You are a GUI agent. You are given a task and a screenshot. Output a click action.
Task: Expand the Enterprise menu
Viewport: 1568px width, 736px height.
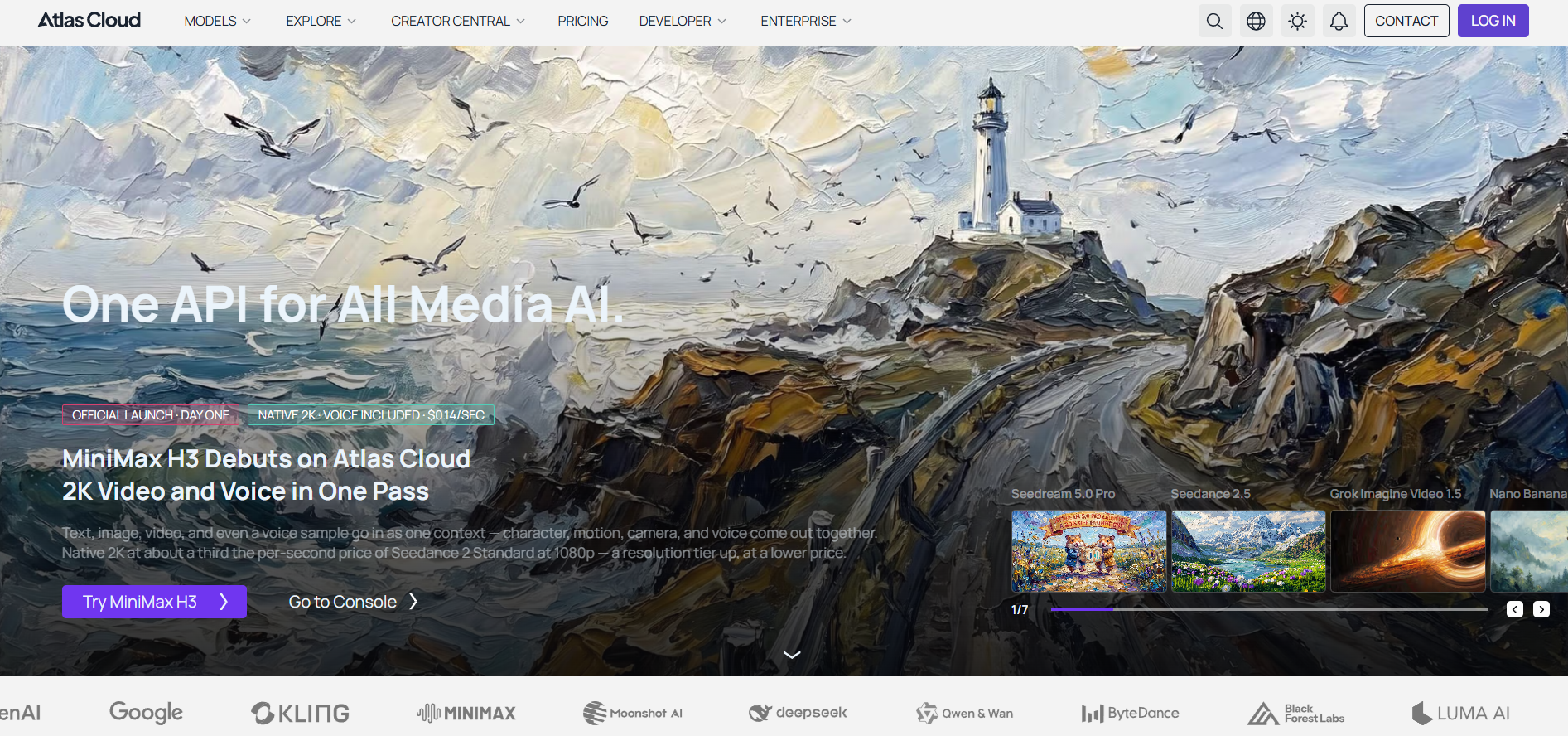click(806, 21)
